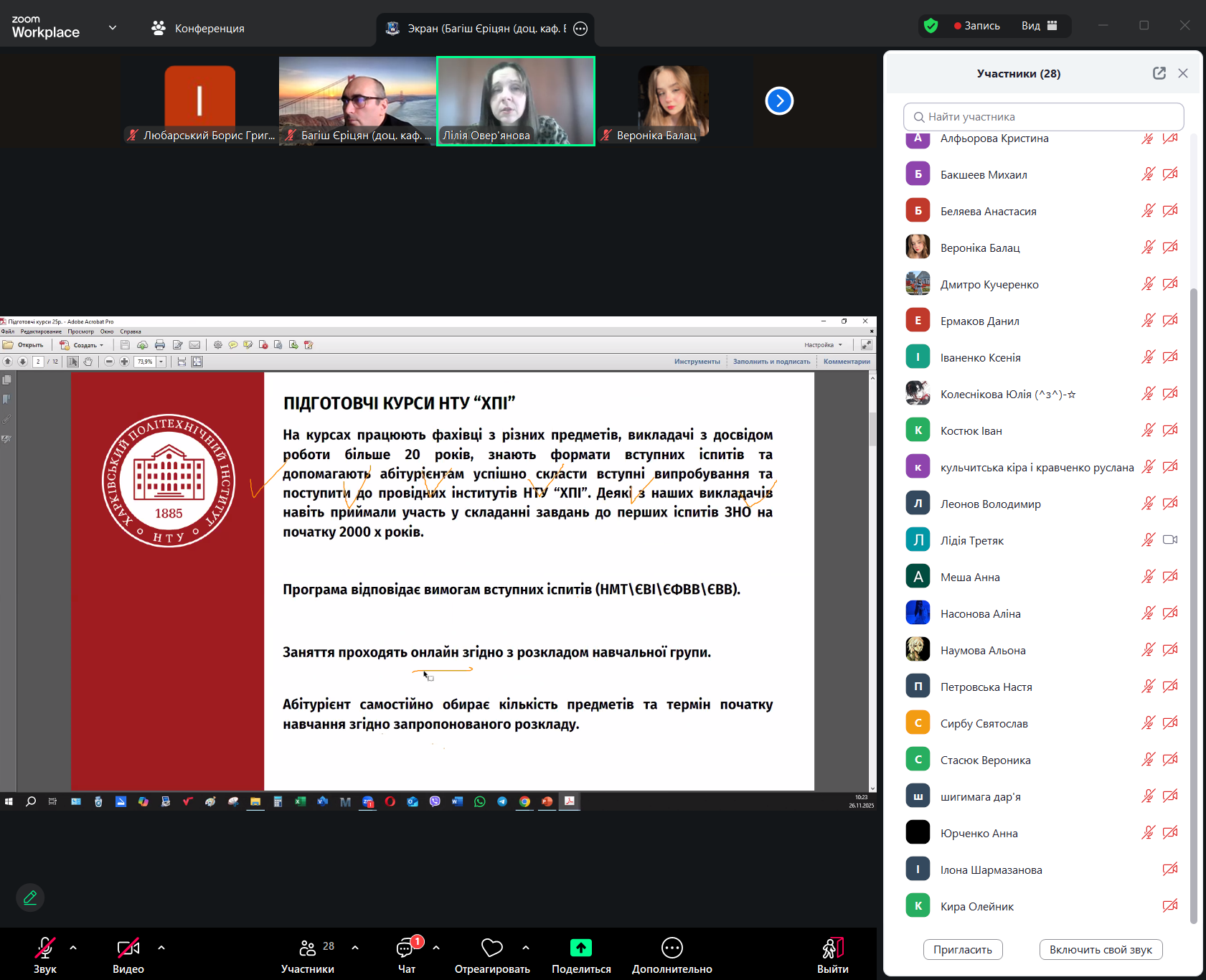Click the Viber icon in shared taskbar
Image resolution: width=1206 pixels, height=980 pixels.
(435, 801)
